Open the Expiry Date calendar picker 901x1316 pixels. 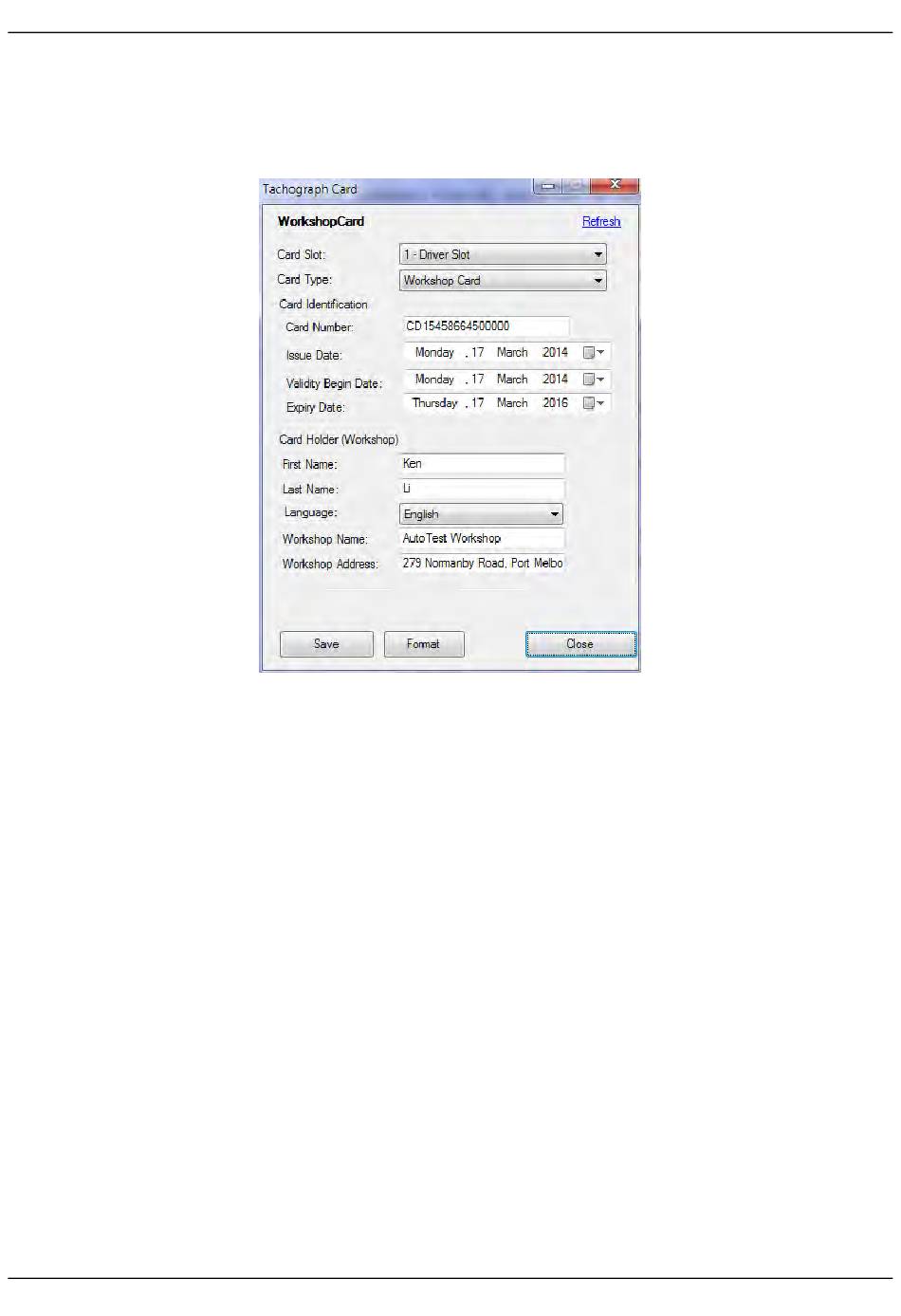594,403
